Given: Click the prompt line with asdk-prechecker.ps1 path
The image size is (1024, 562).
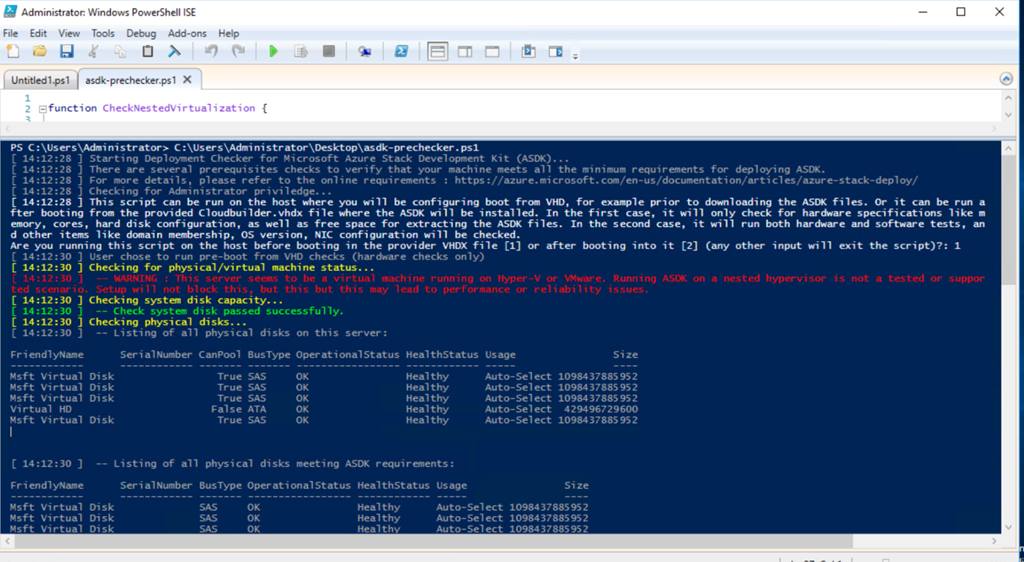Looking at the screenshot, I should (x=244, y=148).
